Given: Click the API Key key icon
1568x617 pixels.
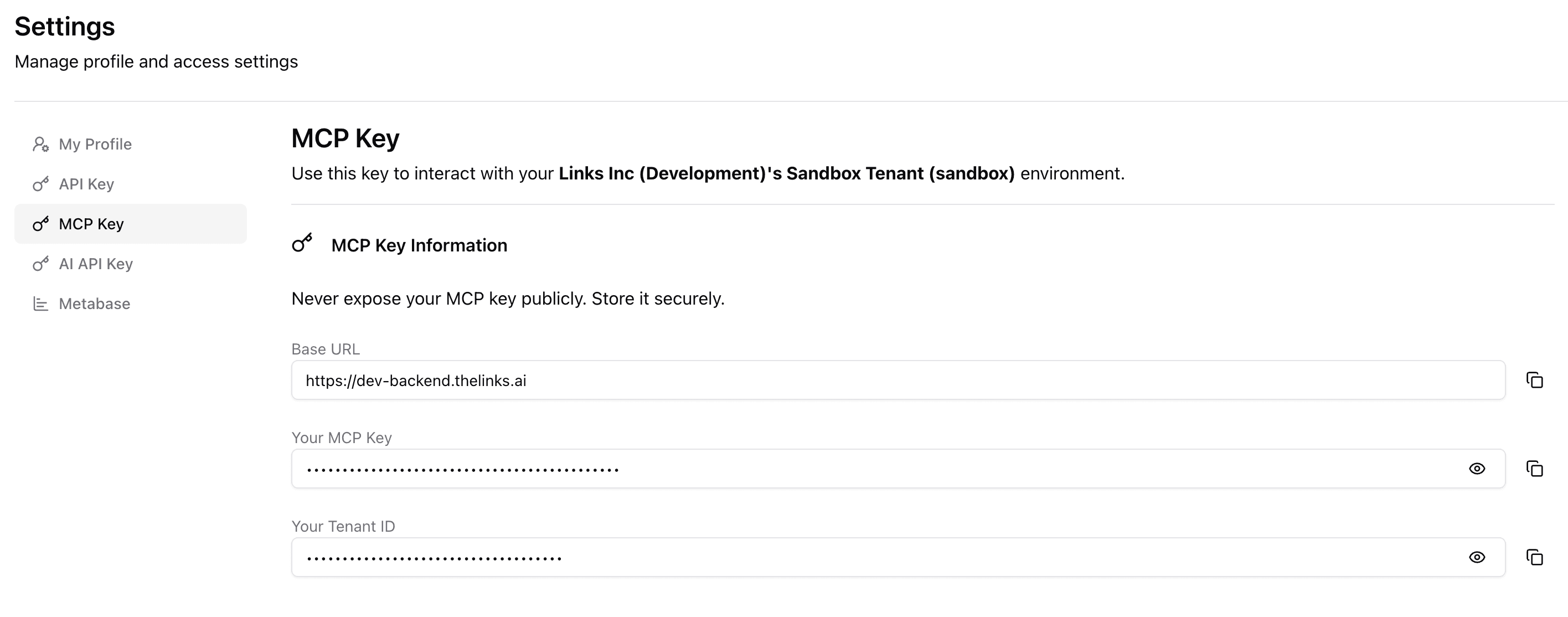Looking at the screenshot, I should click(x=41, y=184).
